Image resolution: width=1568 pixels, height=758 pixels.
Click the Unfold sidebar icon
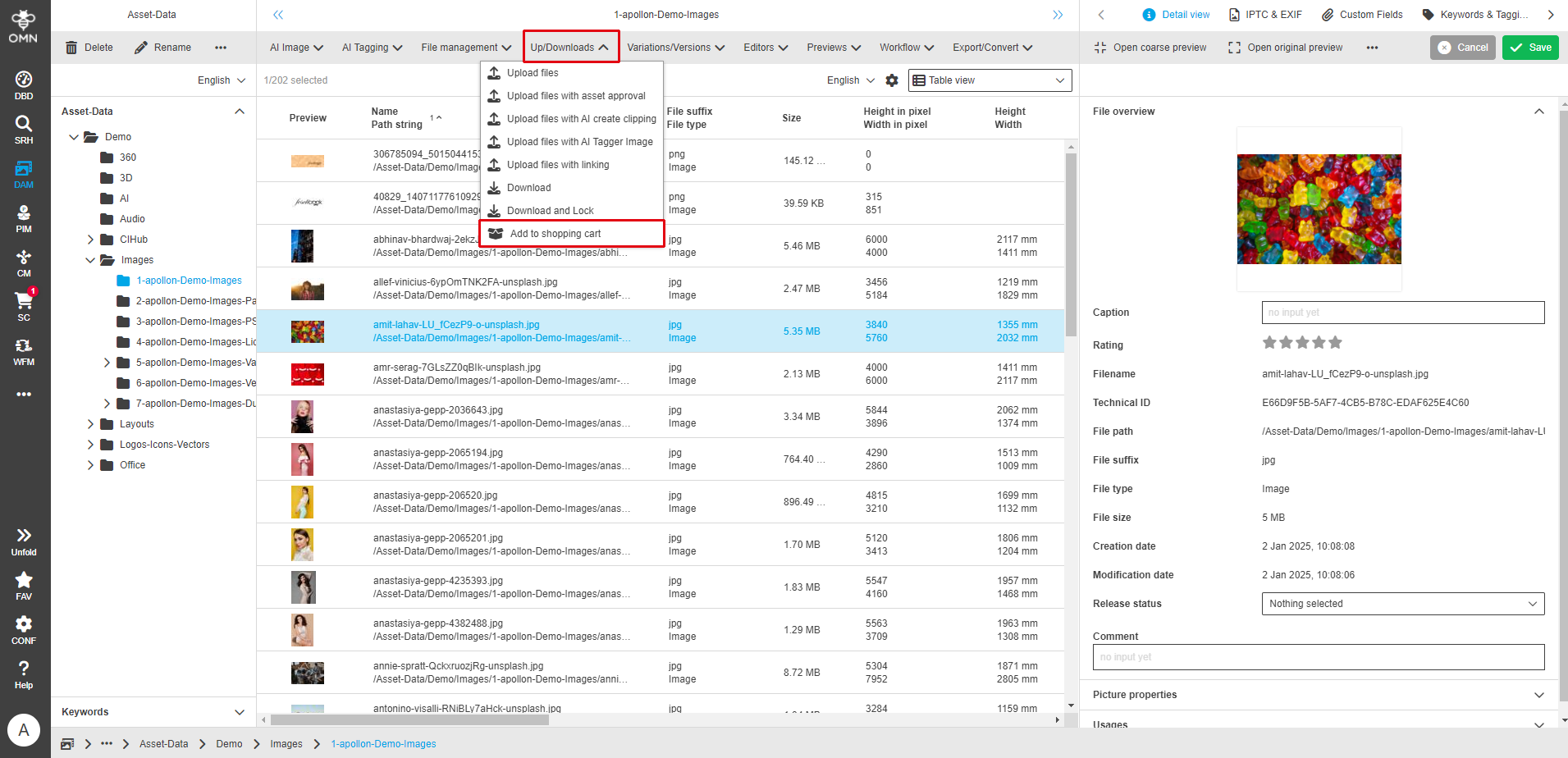point(24,541)
